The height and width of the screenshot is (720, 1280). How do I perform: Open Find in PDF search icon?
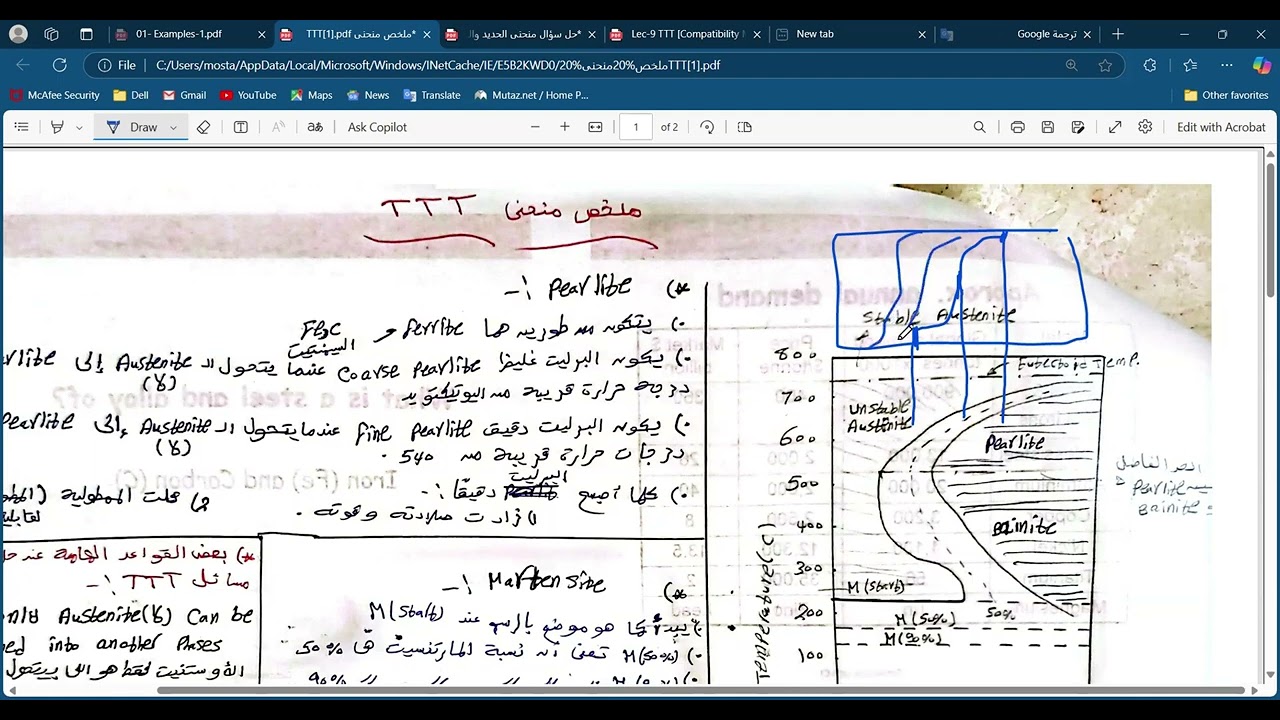click(x=980, y=127)
